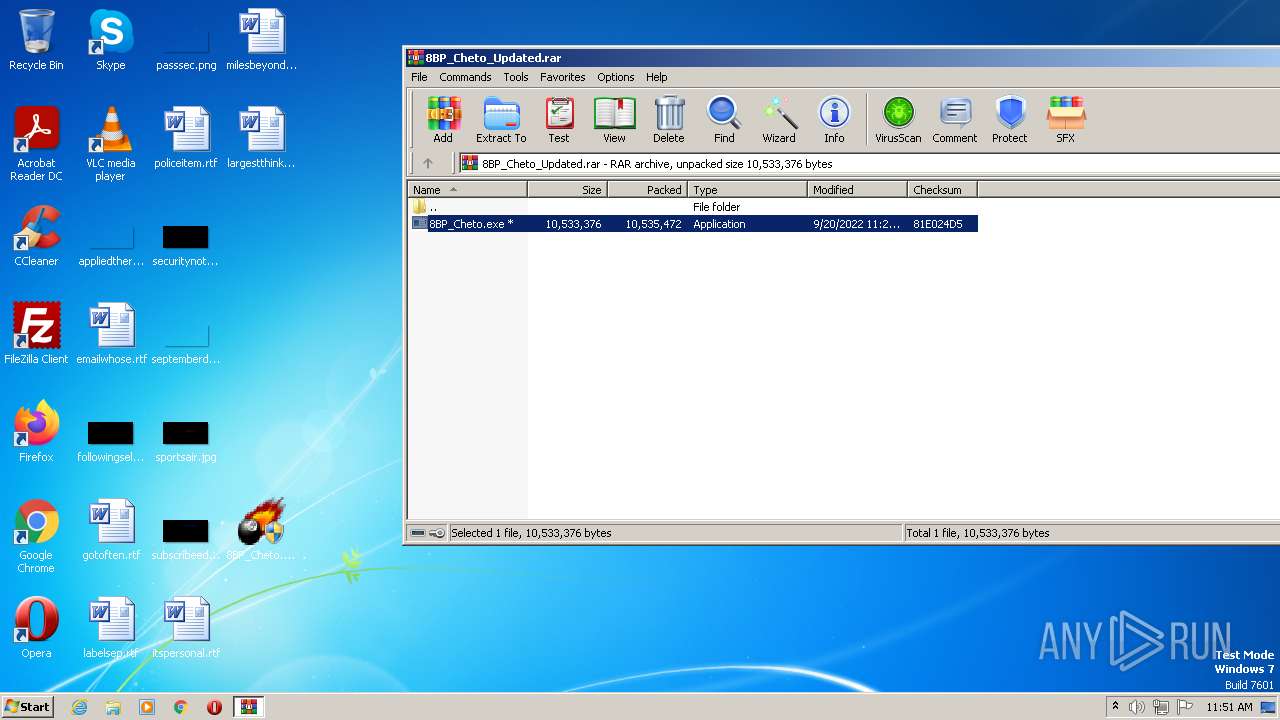Open Windows Explorer from the taskbar
Screen dimensions: 1280x720
pos(113,707)
